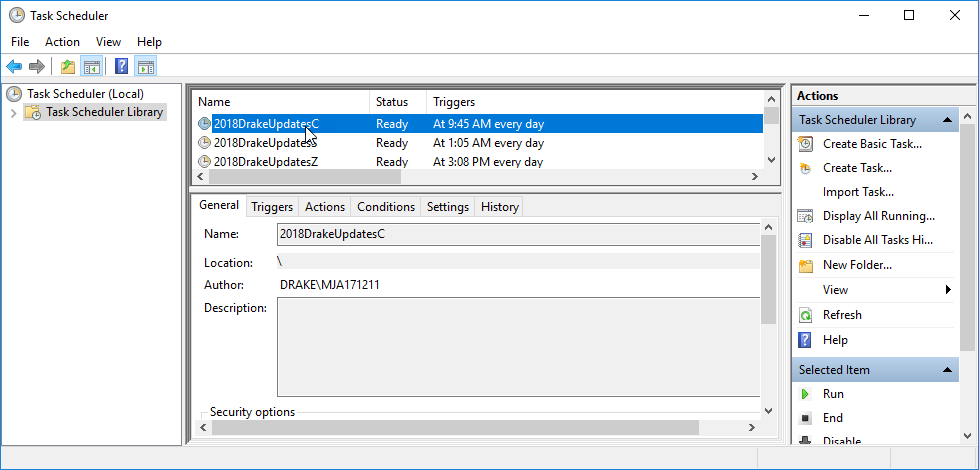Viewport: 979px width, 470px height.
Task: Collapse the Selected Item actions section
Action: (x=950, y=370)
